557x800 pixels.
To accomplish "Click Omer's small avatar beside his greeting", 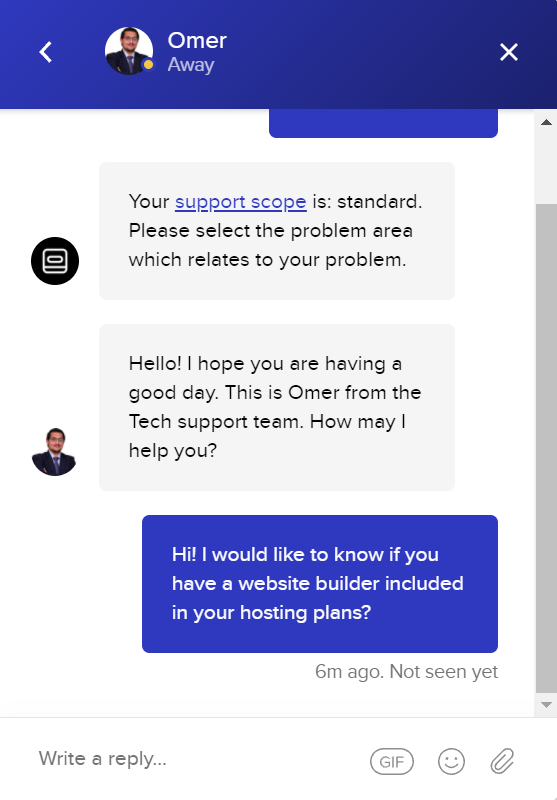I will pyautogui.click(x=54, y=452).
